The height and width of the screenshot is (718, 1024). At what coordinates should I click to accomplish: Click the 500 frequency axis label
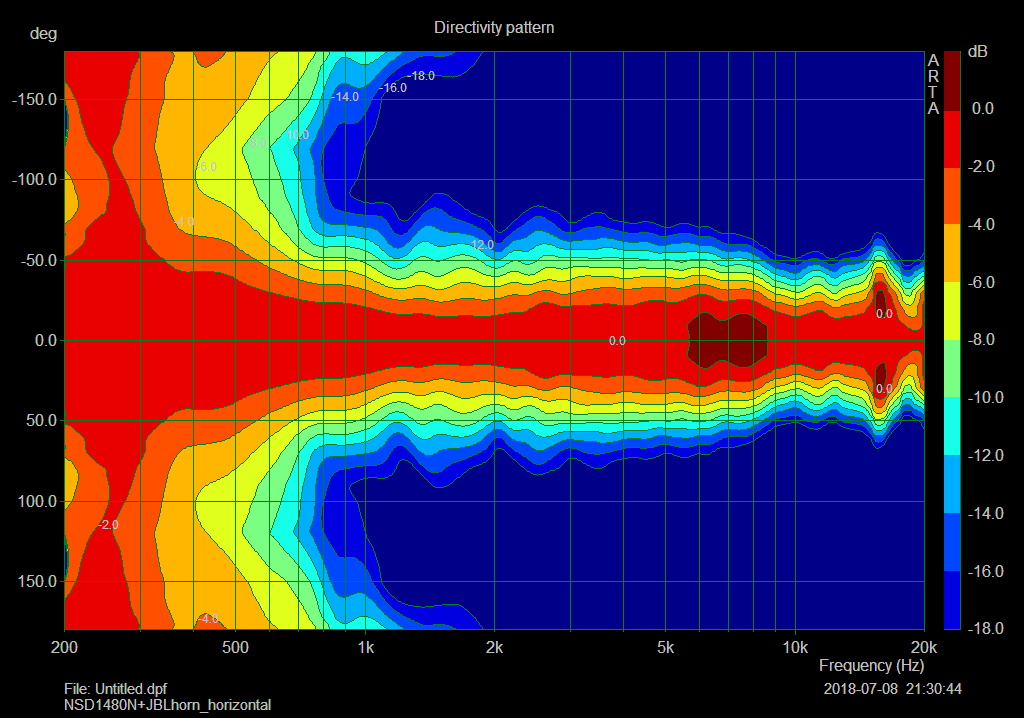(x=235, y=647)
